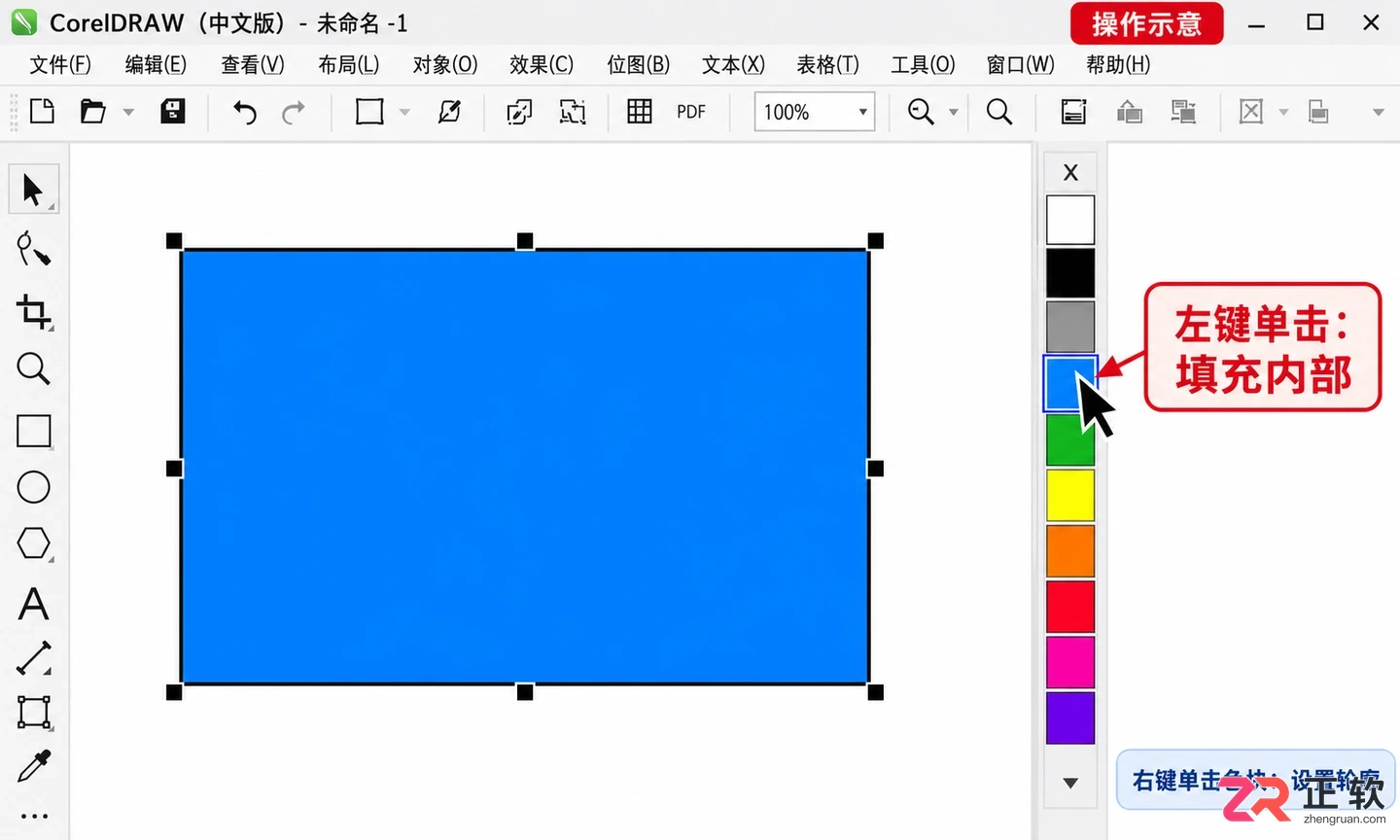Pick the yellow color swatch
The width and height of the screenshot is (1400, 840).
tap(1070, 495)
